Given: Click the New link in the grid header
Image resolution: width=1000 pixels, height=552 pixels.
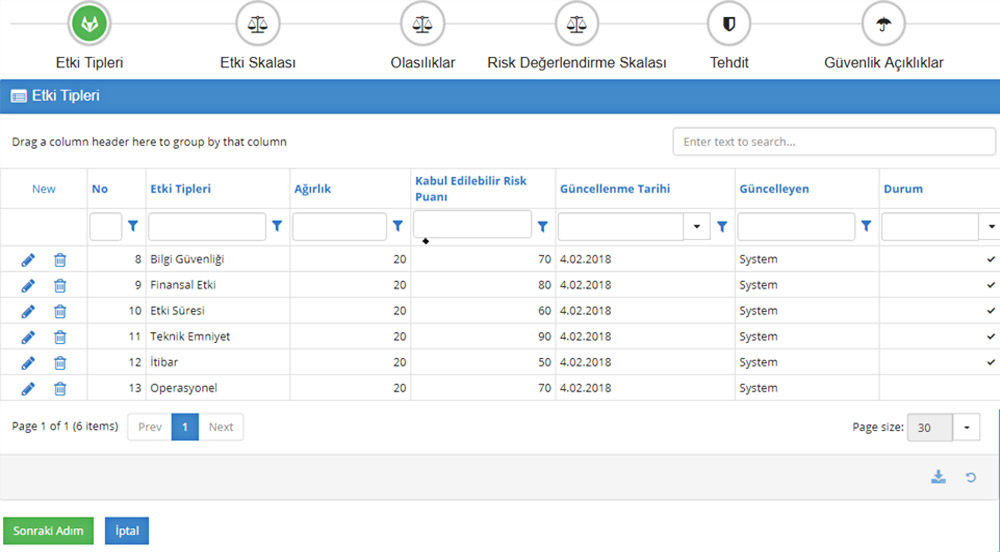Looking at the screenshot, I should tap(44, 189).
